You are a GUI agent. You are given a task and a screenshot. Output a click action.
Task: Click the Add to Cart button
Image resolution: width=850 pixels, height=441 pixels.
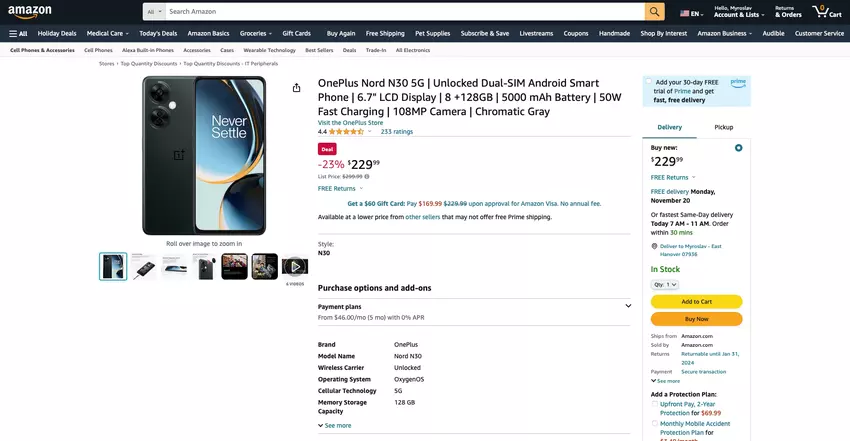click(x=696, y=302)
